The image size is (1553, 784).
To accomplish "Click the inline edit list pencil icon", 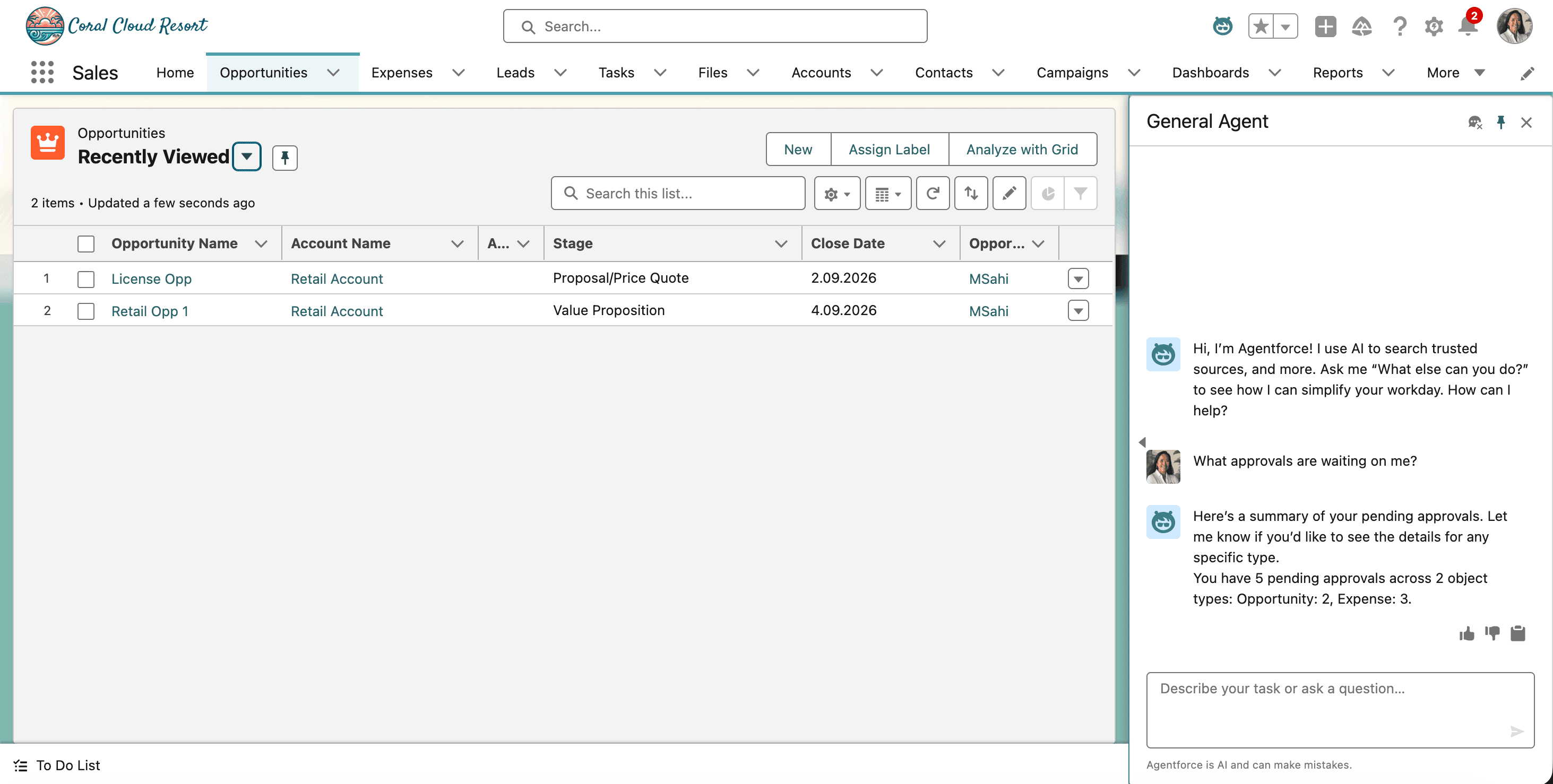I will [x=1008, y=193].
